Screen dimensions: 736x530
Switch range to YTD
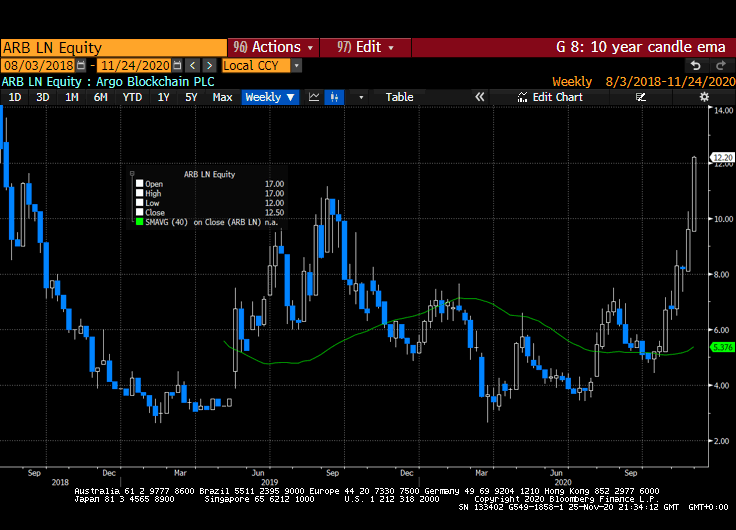pos(132,97)
